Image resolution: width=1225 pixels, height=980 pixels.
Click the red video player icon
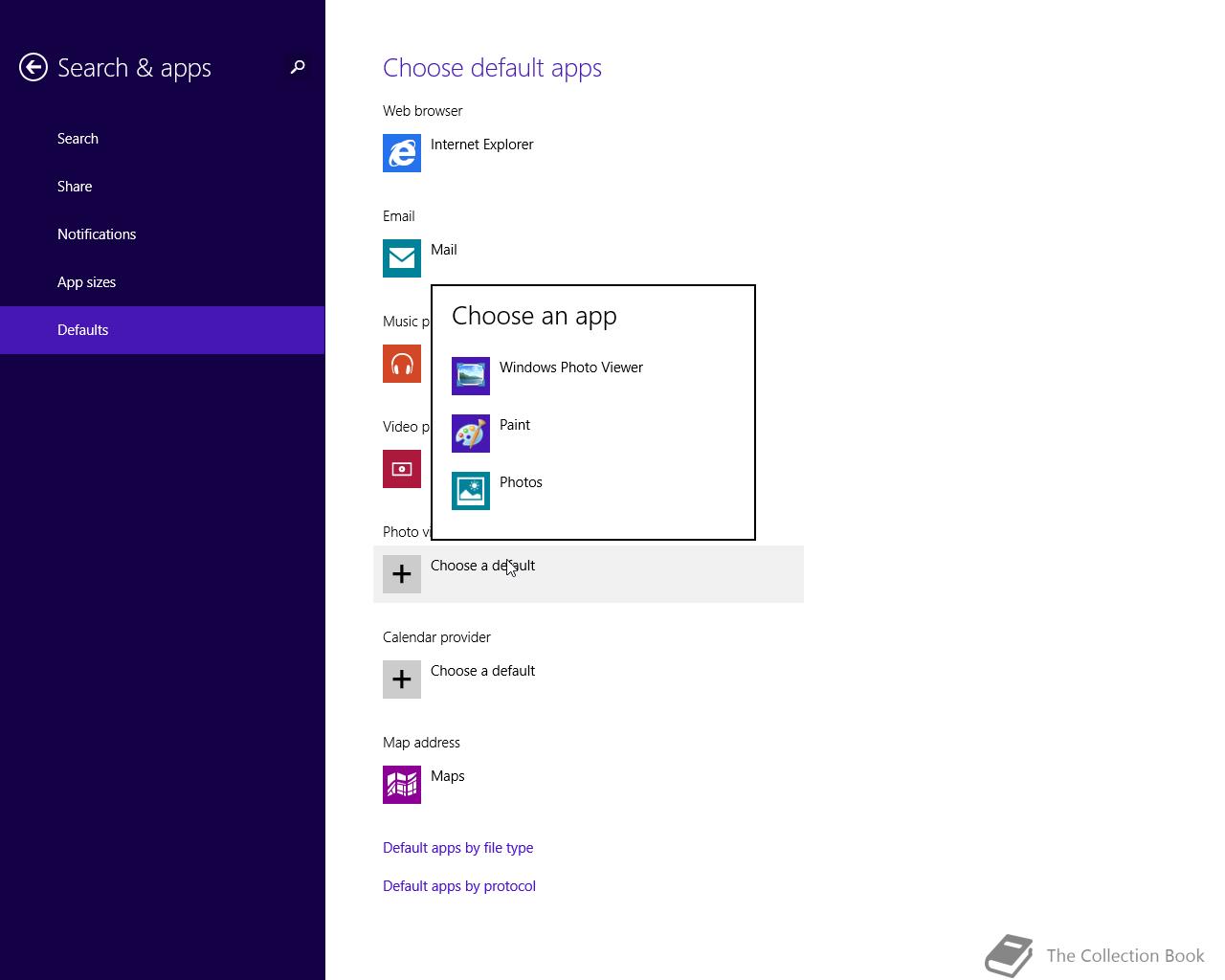402,469
